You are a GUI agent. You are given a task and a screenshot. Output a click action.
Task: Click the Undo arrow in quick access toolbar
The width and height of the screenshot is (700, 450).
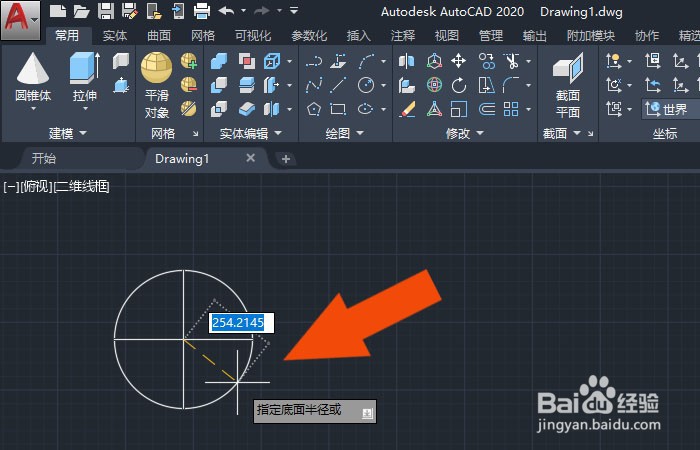(x=227, y=10)
